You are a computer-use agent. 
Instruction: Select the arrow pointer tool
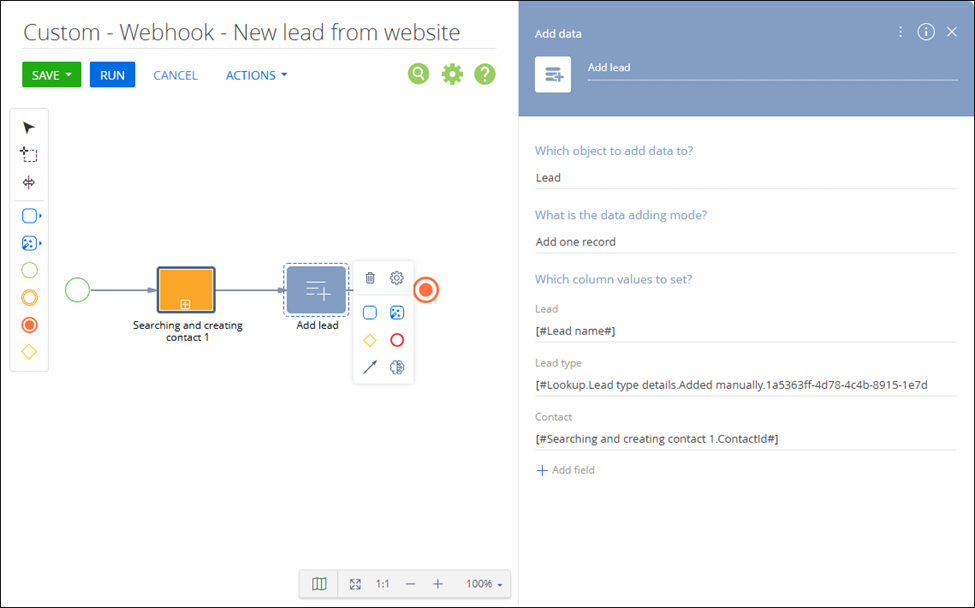29,127
